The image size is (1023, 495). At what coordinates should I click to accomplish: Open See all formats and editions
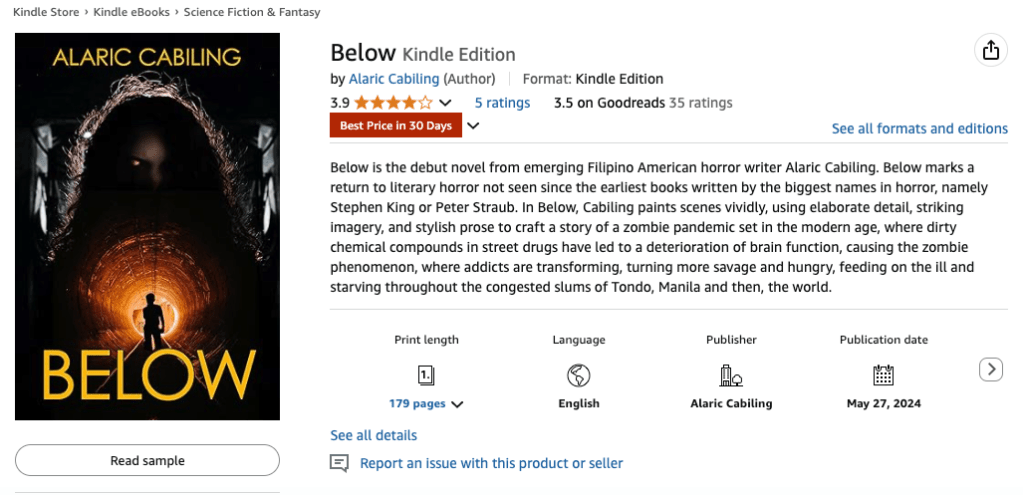click(x=919, y=128)
